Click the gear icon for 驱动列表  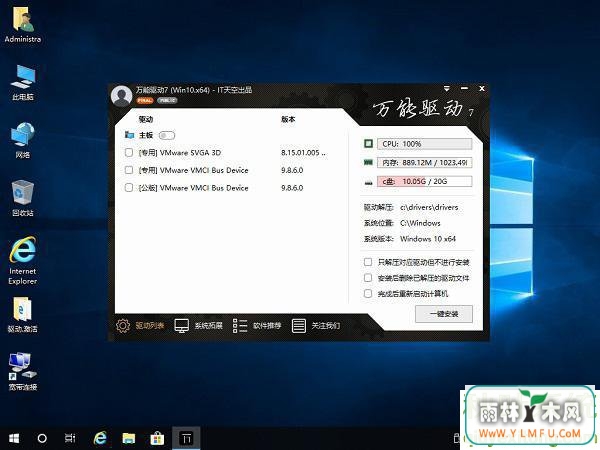123,326
